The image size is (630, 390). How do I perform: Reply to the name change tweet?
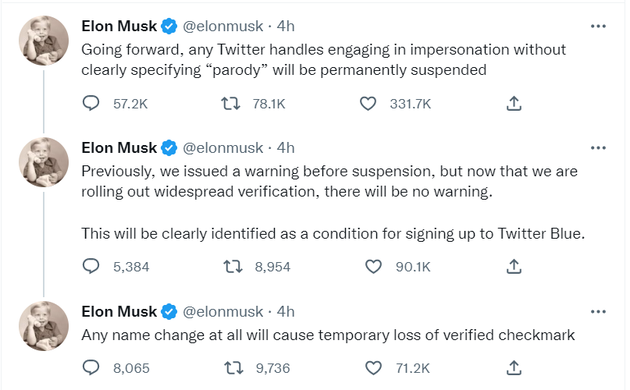pyautogui.click(x=91, y=368)
